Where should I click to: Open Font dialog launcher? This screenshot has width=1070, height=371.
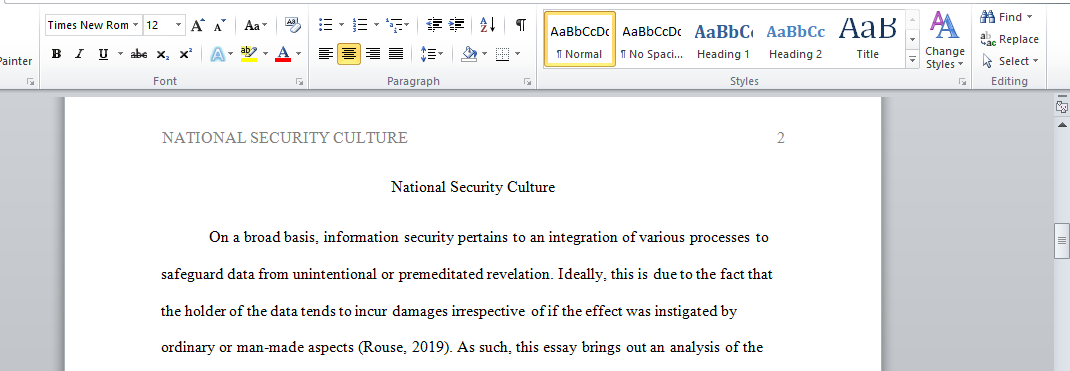pyautogui.click(x=300, y=81)
